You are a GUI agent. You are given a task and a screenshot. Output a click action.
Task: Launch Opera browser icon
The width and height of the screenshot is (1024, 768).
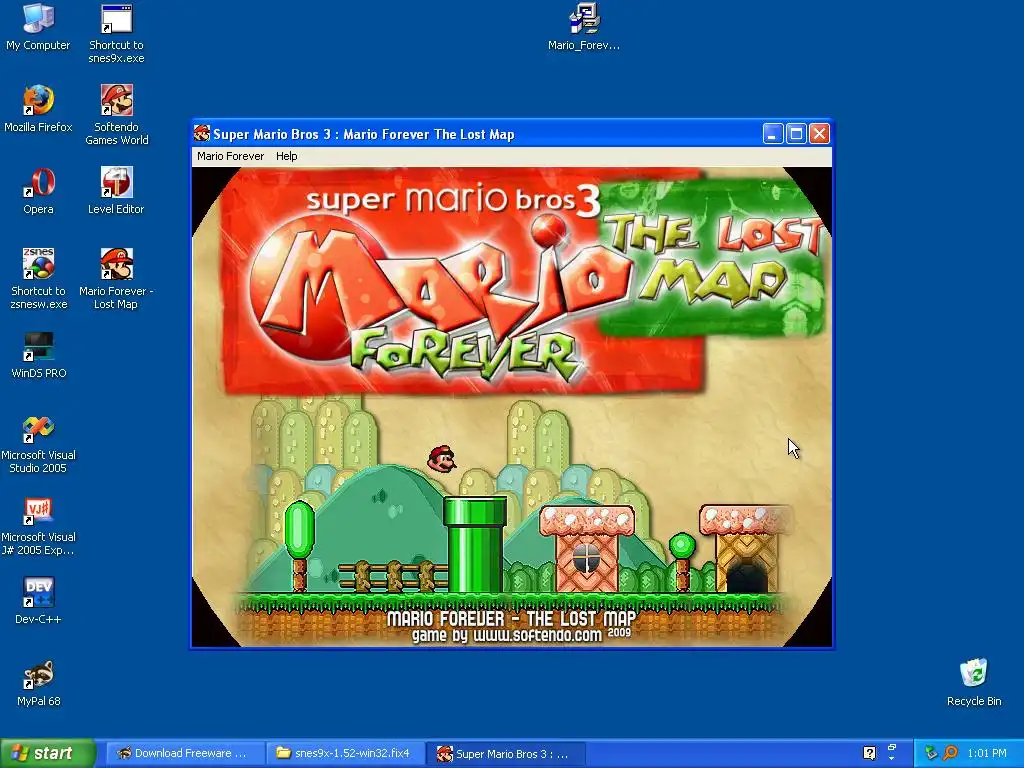click(x=38, y=191)
